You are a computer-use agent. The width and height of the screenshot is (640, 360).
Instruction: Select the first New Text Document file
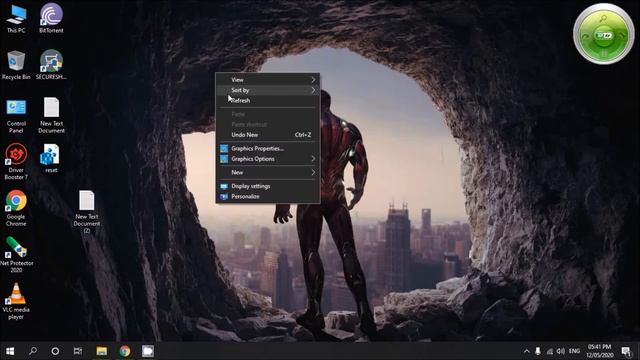(51, 115)
